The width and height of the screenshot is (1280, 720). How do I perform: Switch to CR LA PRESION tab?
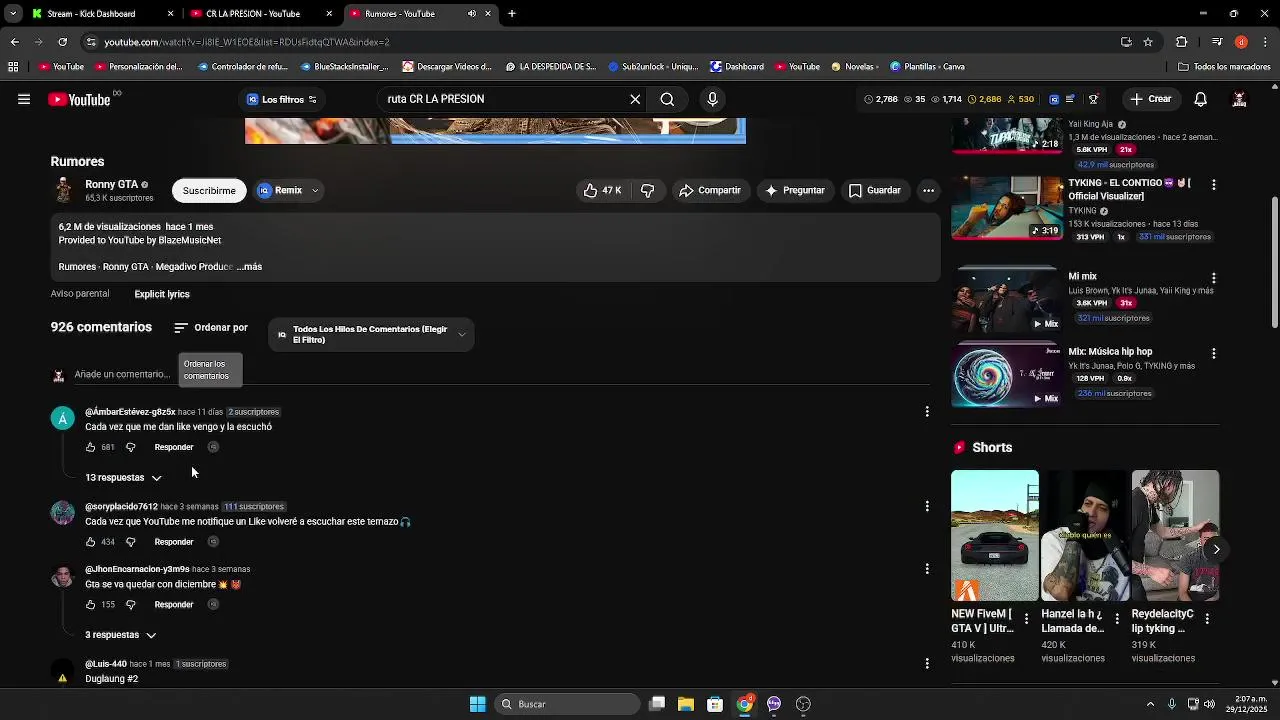tap(261, 14)
